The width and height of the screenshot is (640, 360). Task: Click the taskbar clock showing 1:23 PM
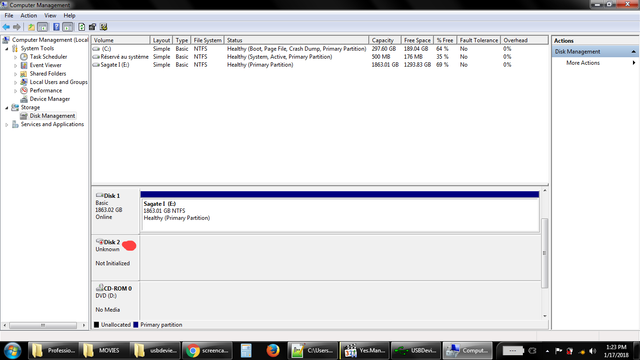click(x=616, y=351)
